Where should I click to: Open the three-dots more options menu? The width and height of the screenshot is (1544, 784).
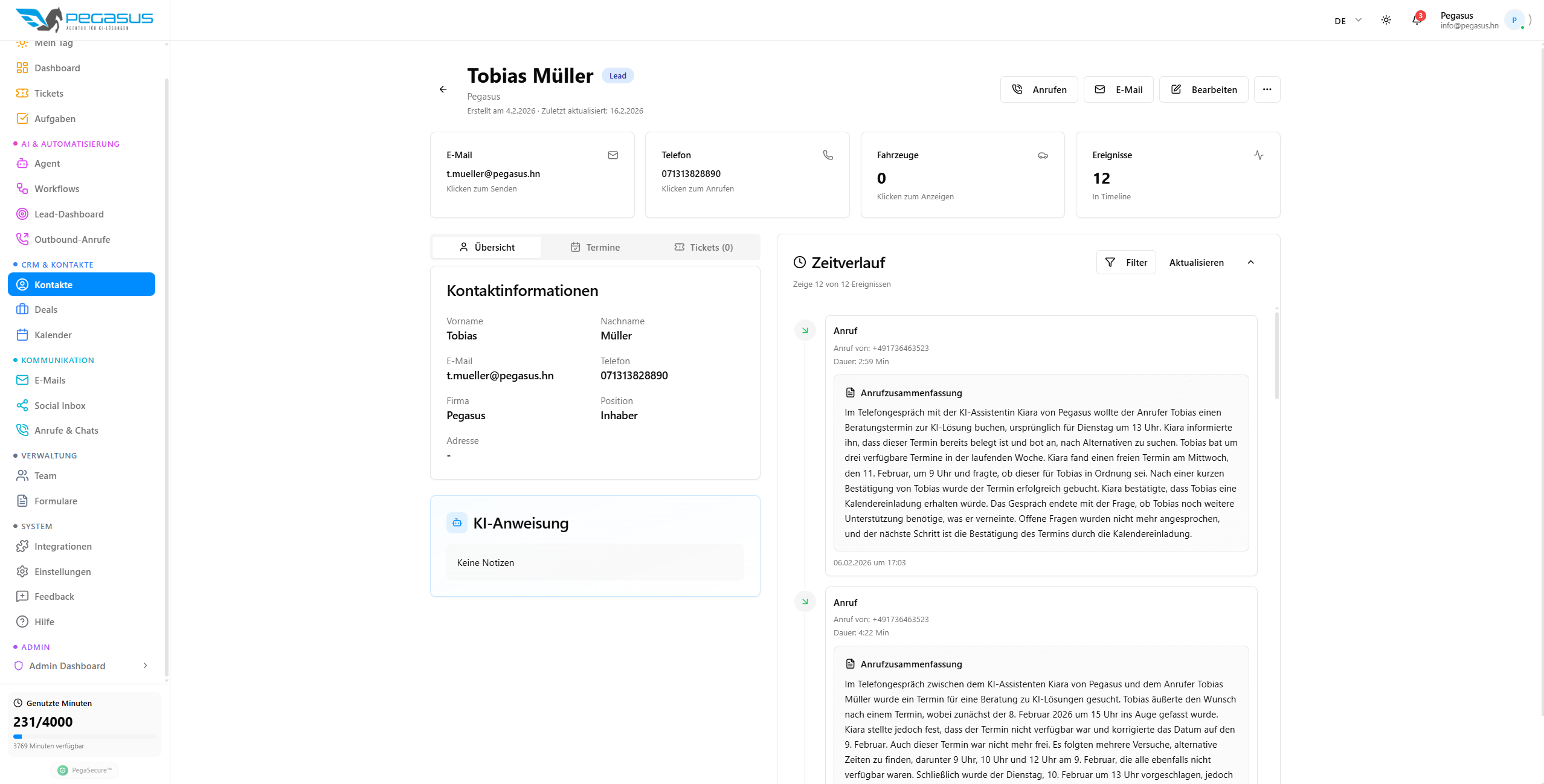pos(1267,89)
